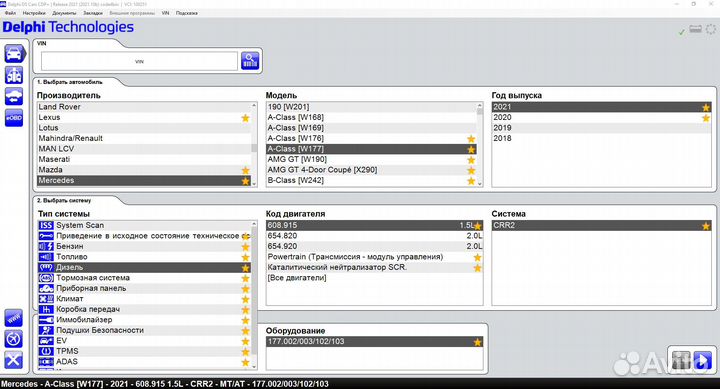Open the eOBD generic diagnostics icon
The width and height of the screenshot is (720, 389).
tap(14, 118)
